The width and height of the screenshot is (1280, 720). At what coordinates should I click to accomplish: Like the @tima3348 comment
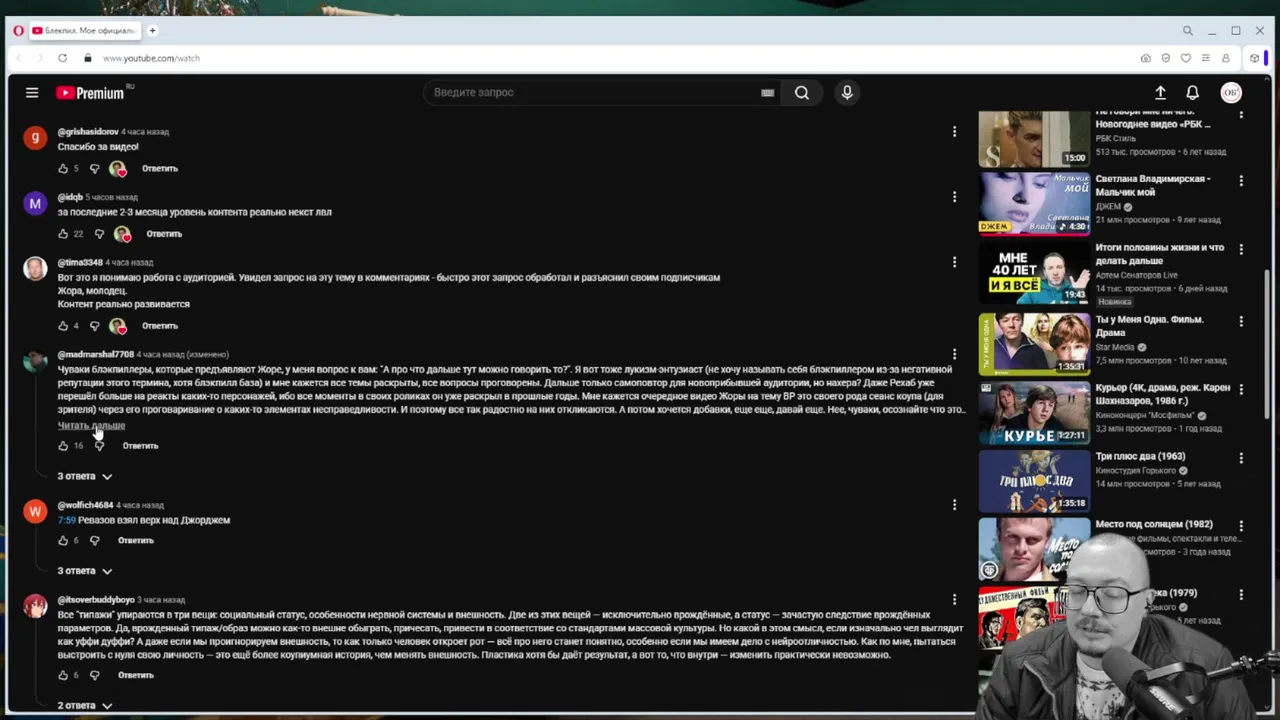63,326
